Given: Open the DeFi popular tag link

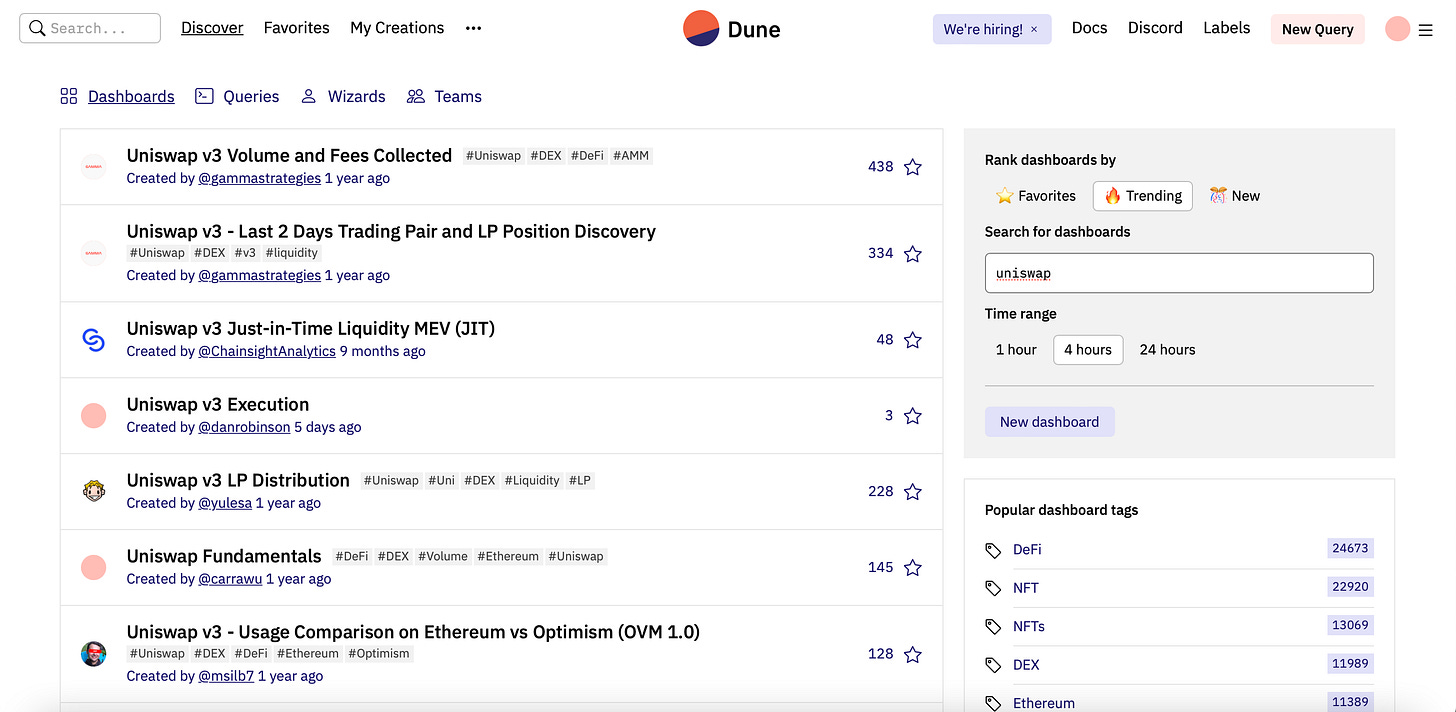Looking at the screenshot, I should point(1027,549).
